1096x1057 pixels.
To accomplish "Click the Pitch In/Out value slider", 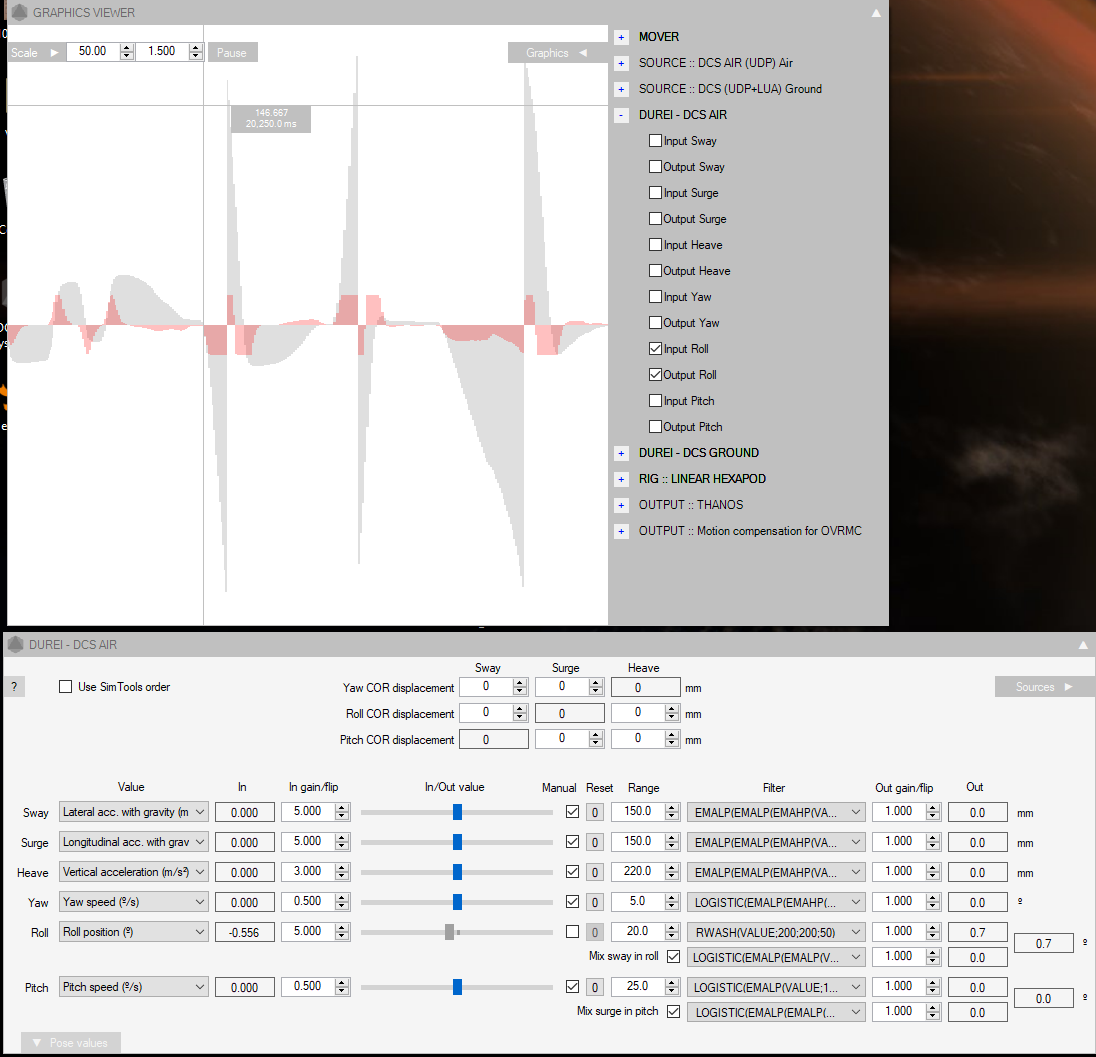I will click(x=456, y=986).
